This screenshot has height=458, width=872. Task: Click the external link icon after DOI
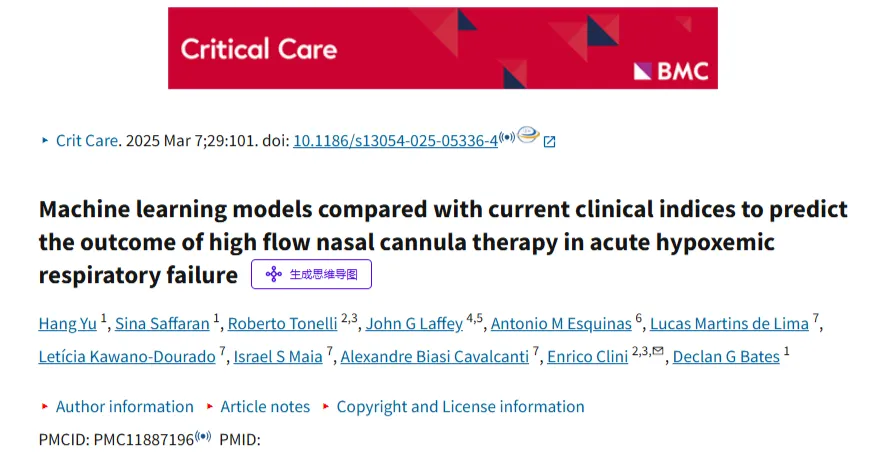(549, 142)
